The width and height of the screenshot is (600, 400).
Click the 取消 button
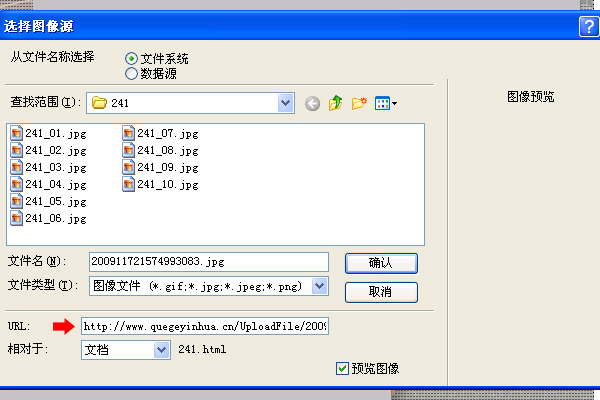(380, 292)
